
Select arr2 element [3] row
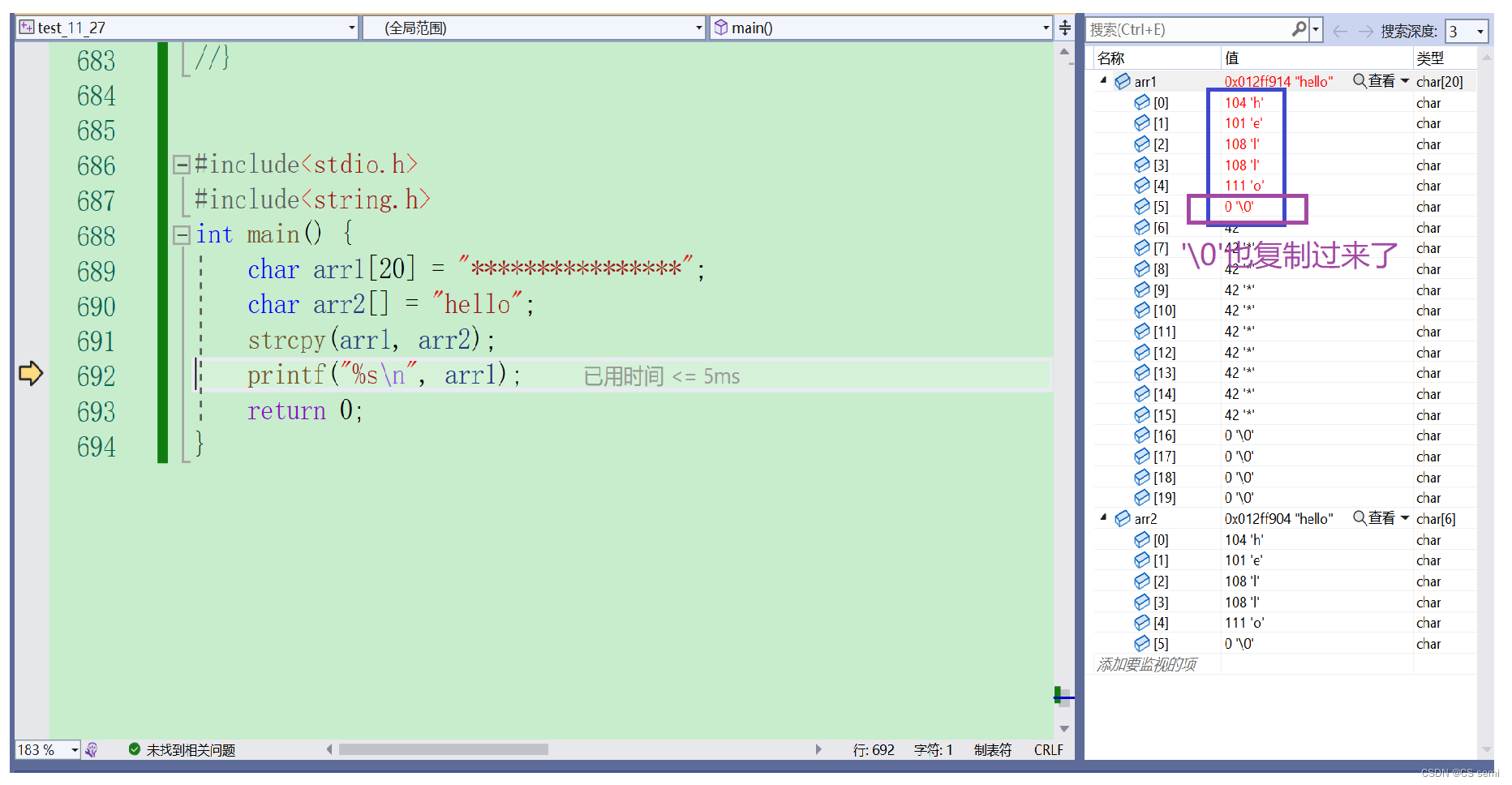click(x=1285, y=602)
